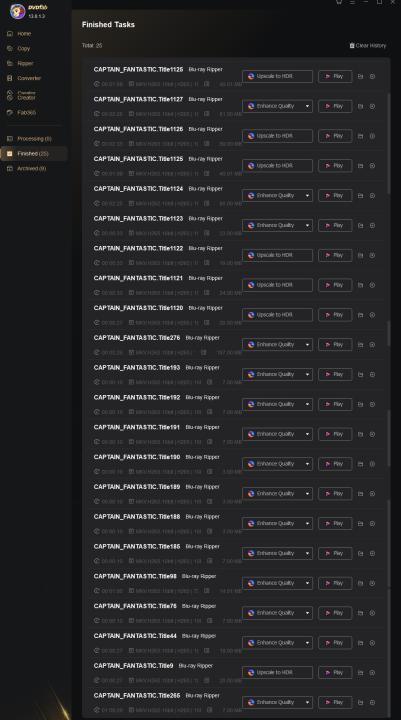Clear History of finished tasks
This screenshot has height=720, width=401.
click(367, 45)
